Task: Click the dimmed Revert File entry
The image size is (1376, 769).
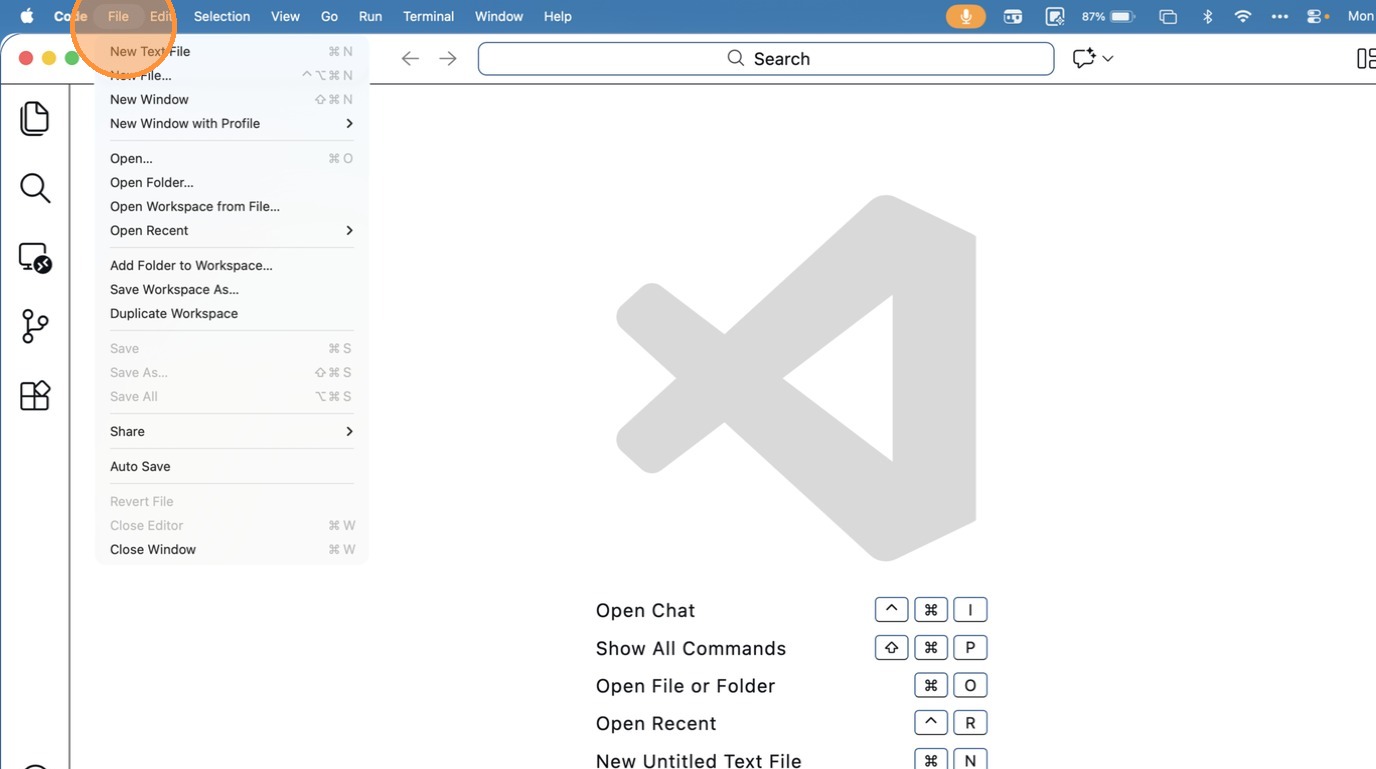Action: click(x=232, y=501)
